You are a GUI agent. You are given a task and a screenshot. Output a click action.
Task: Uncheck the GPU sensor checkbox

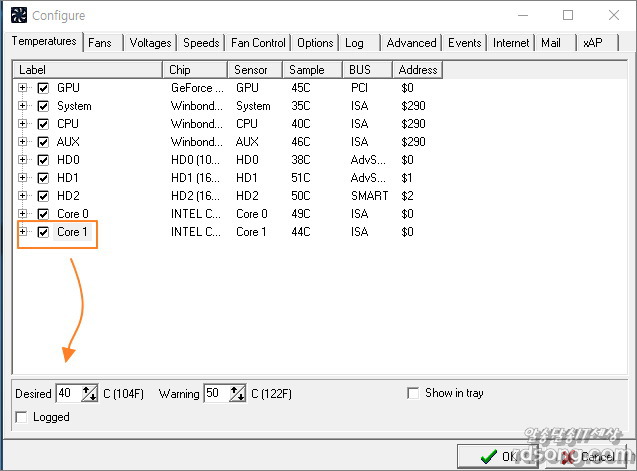tap(43, 88)
